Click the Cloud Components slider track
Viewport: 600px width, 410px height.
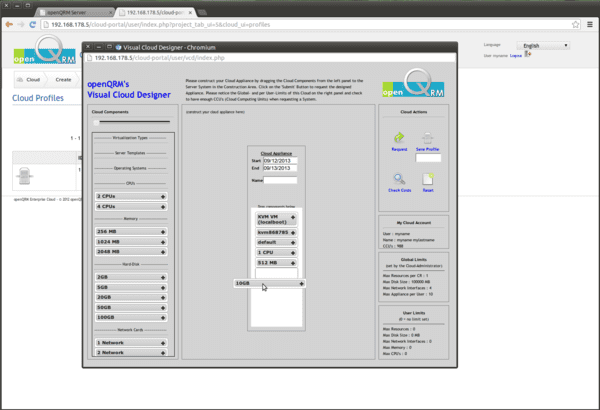tap(134, 122)
